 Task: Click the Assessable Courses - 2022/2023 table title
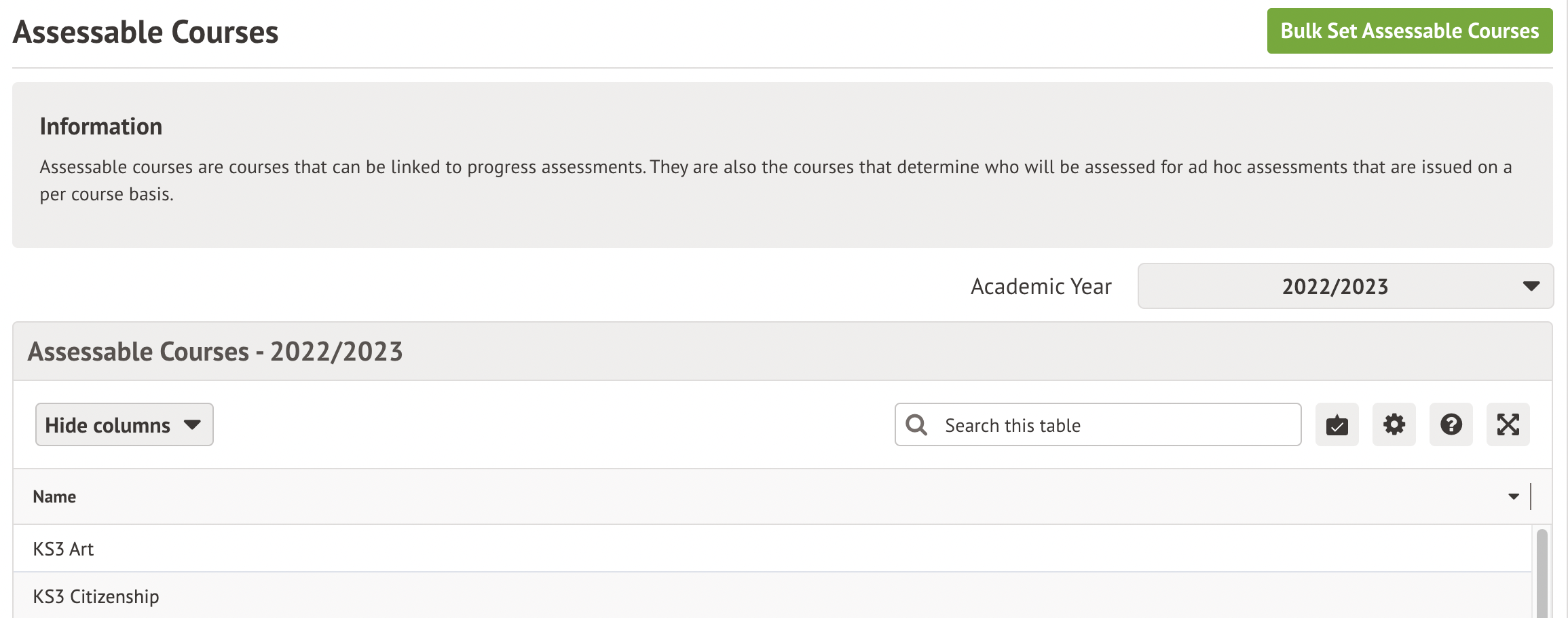pos(215,352)
